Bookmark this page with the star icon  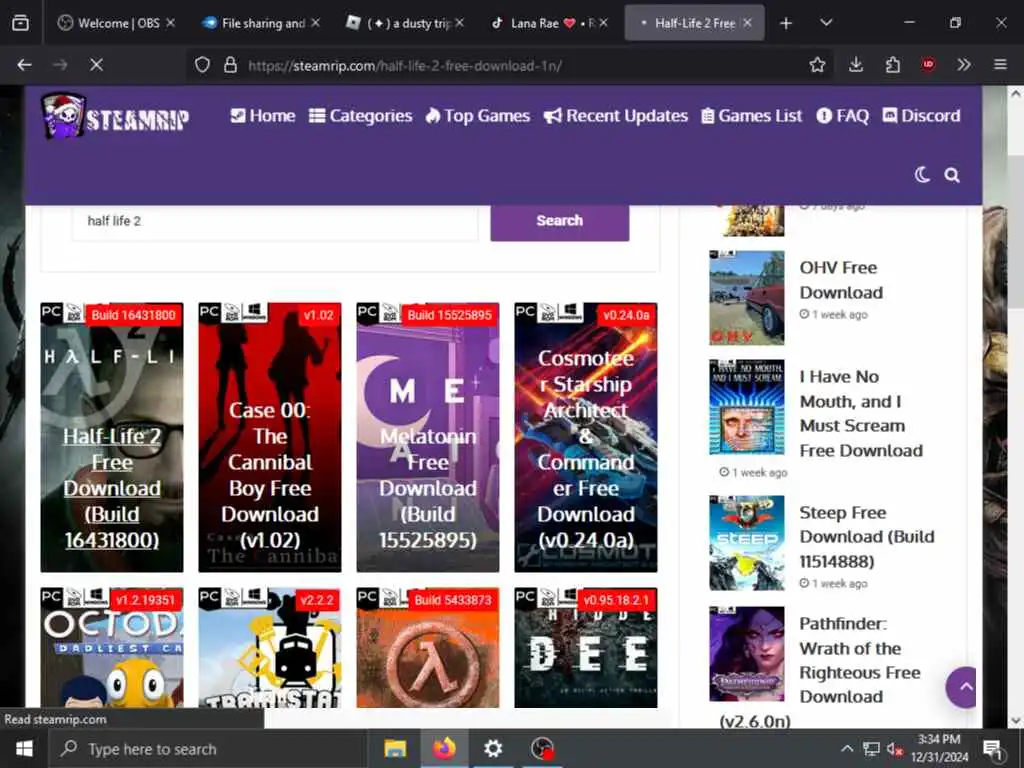[817, 65]
